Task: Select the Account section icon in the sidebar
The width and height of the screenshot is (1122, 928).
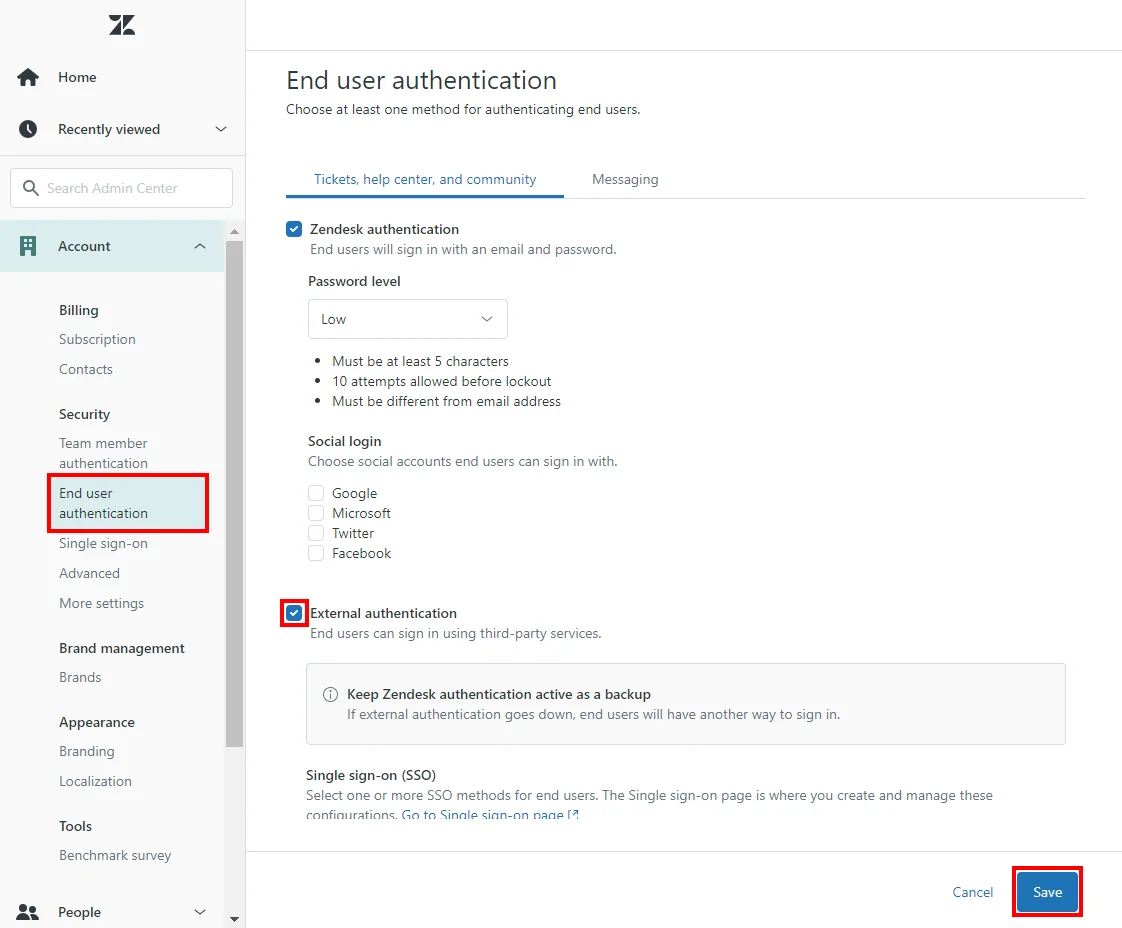Action: click(28, 246)
